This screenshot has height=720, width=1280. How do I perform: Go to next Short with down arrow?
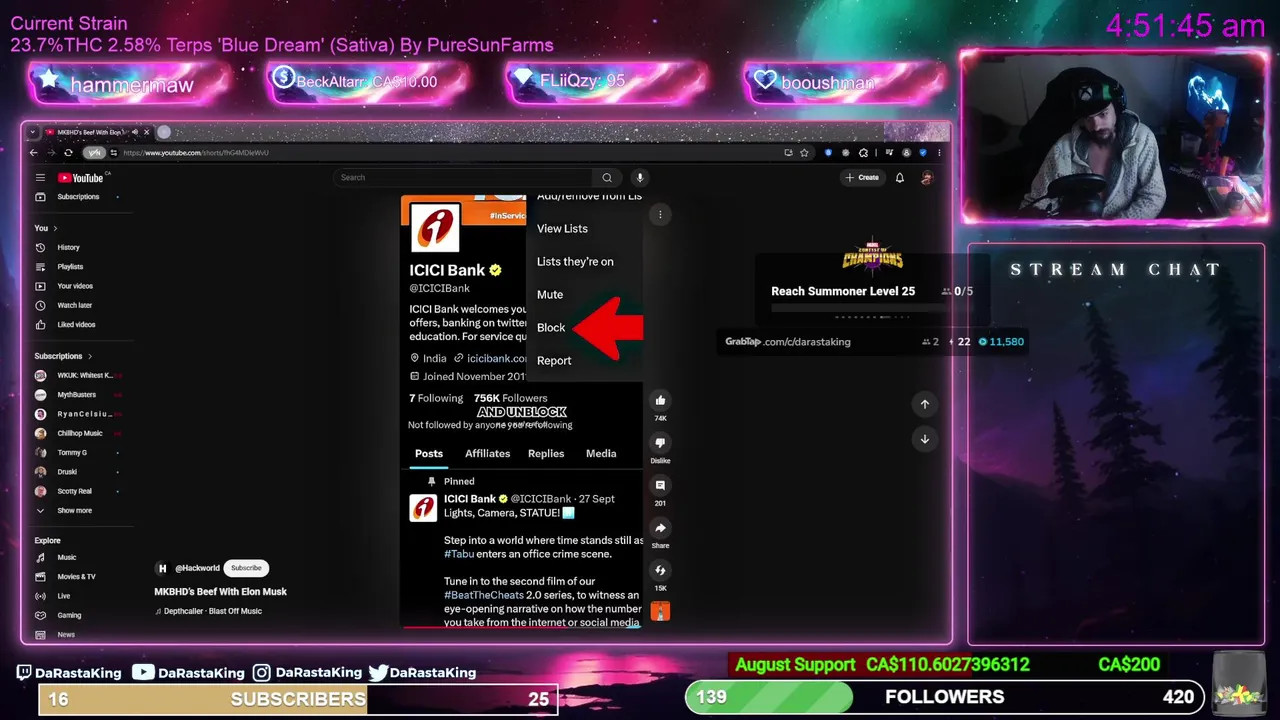(924, 439)
